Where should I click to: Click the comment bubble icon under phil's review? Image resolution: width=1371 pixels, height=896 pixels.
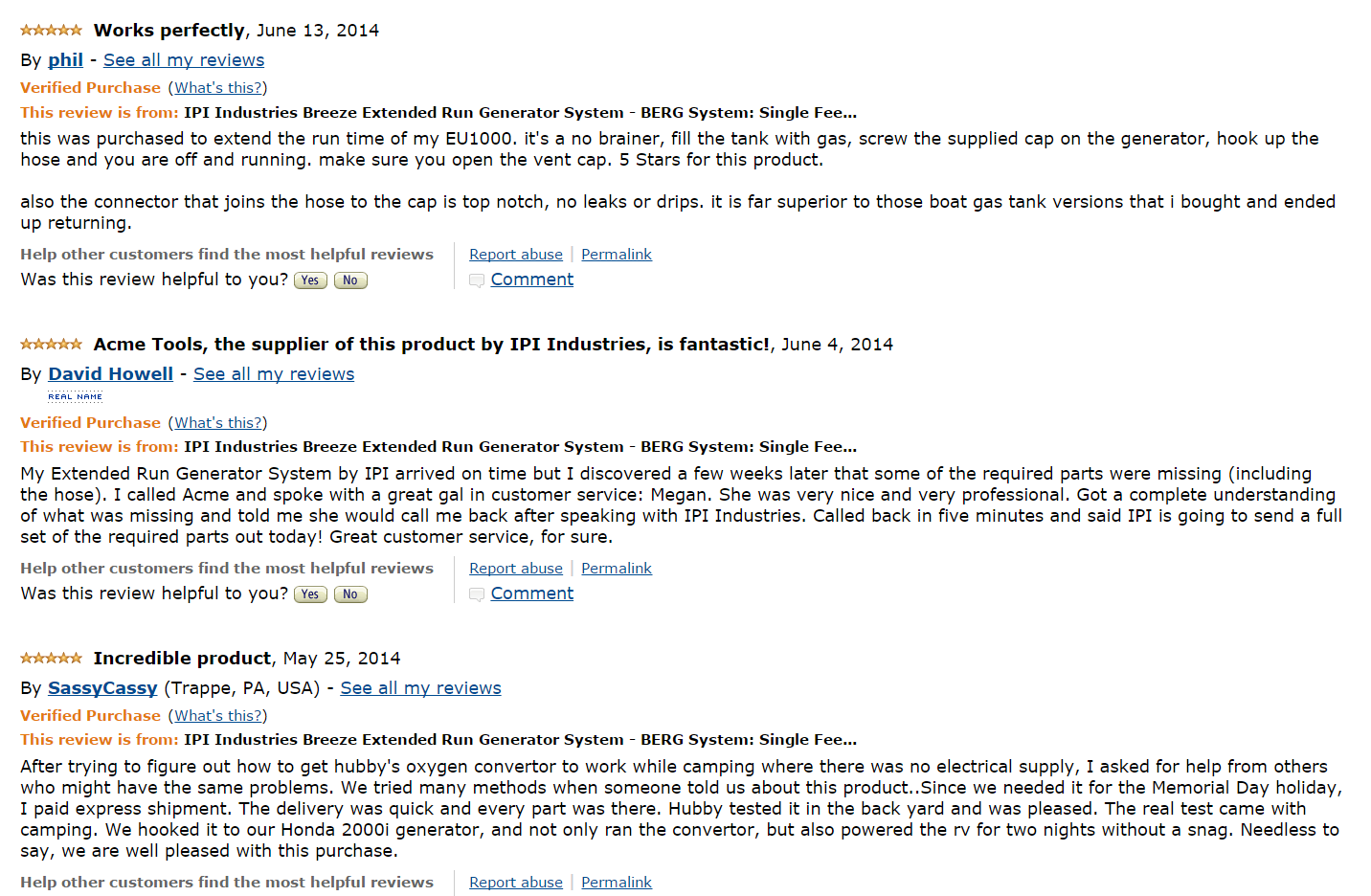click(476, 280)
